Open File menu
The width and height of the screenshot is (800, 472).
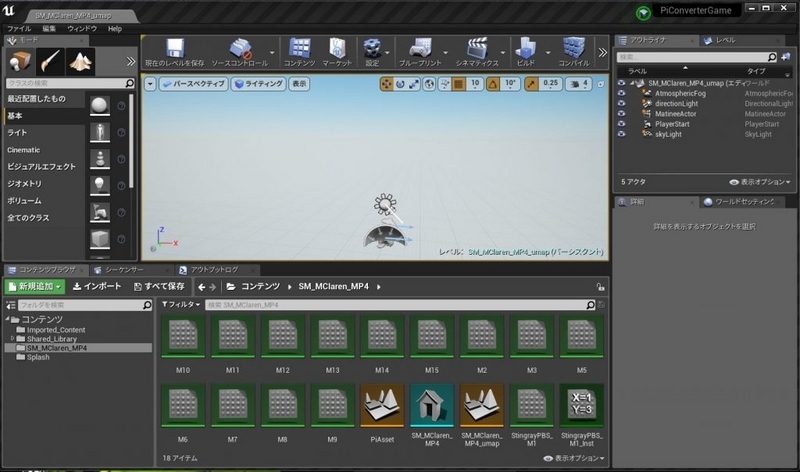(x=19, y=29)
